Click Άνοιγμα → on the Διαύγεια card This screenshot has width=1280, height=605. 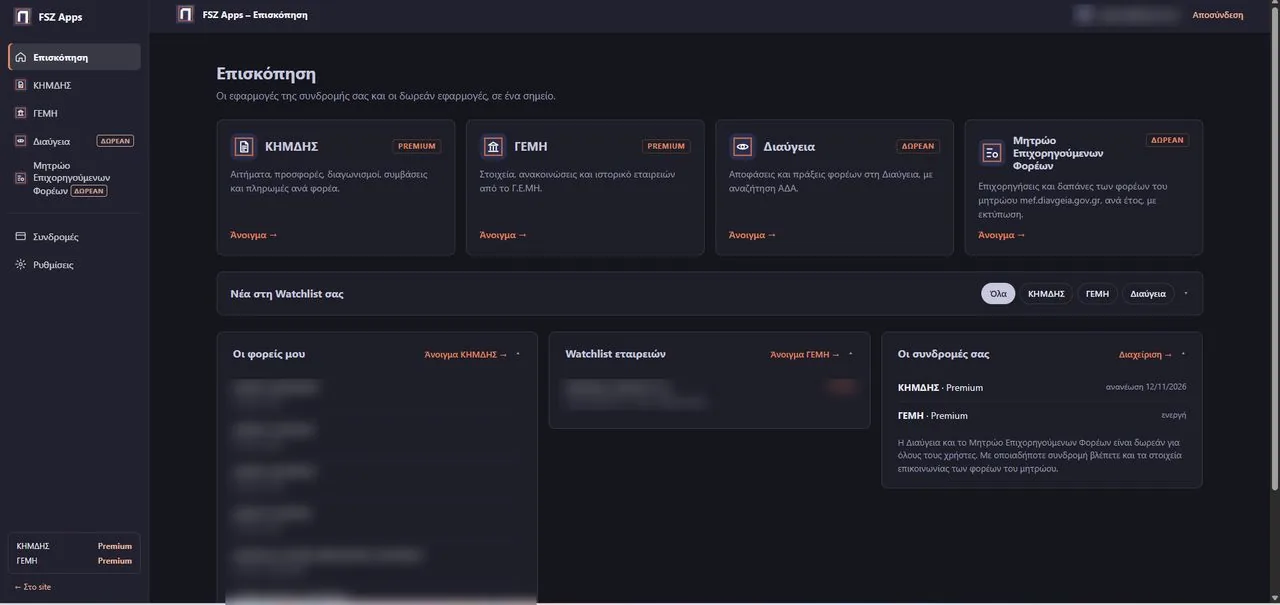(752, 235)
